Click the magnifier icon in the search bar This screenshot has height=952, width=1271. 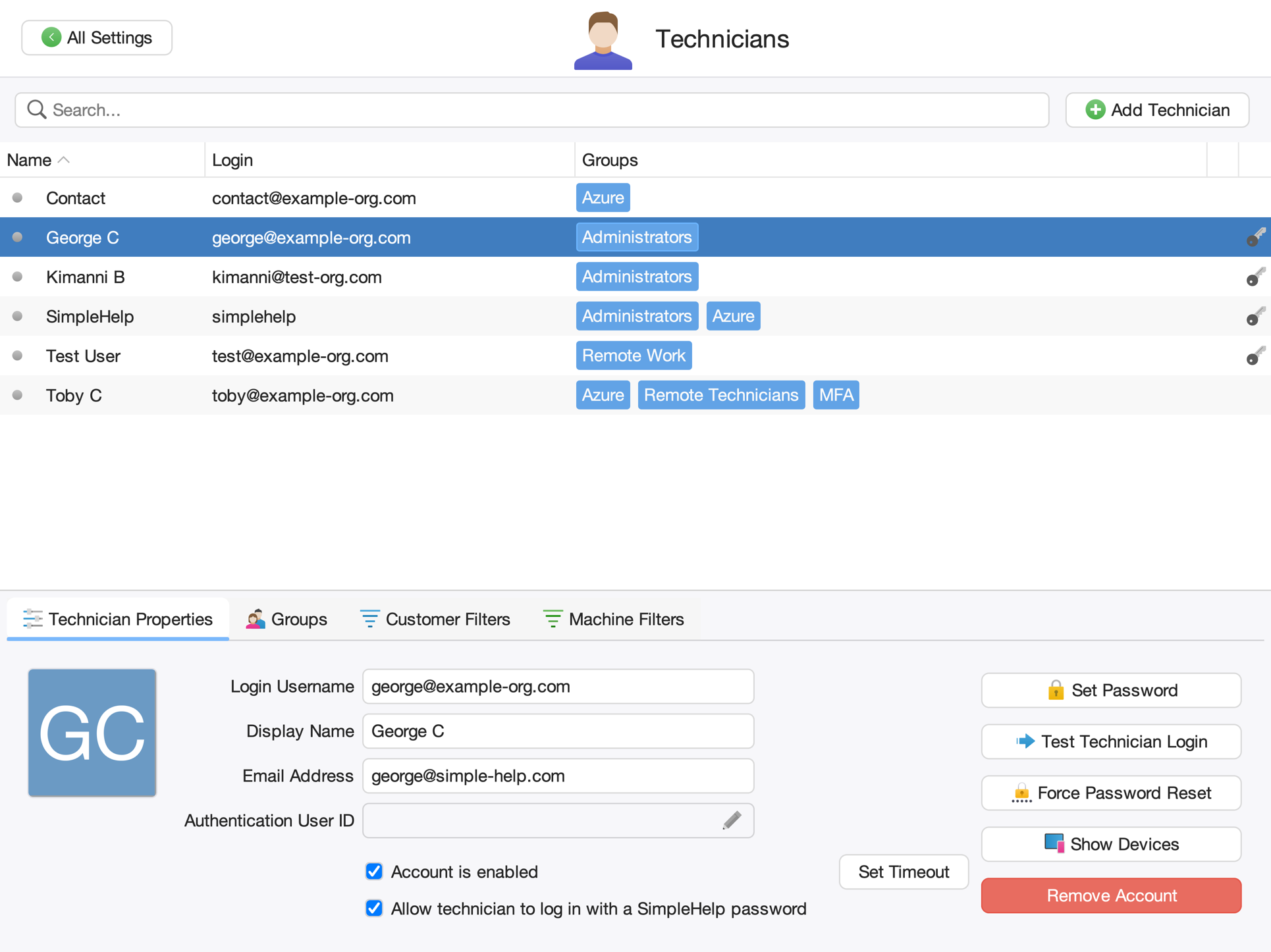tap(37, 109)
